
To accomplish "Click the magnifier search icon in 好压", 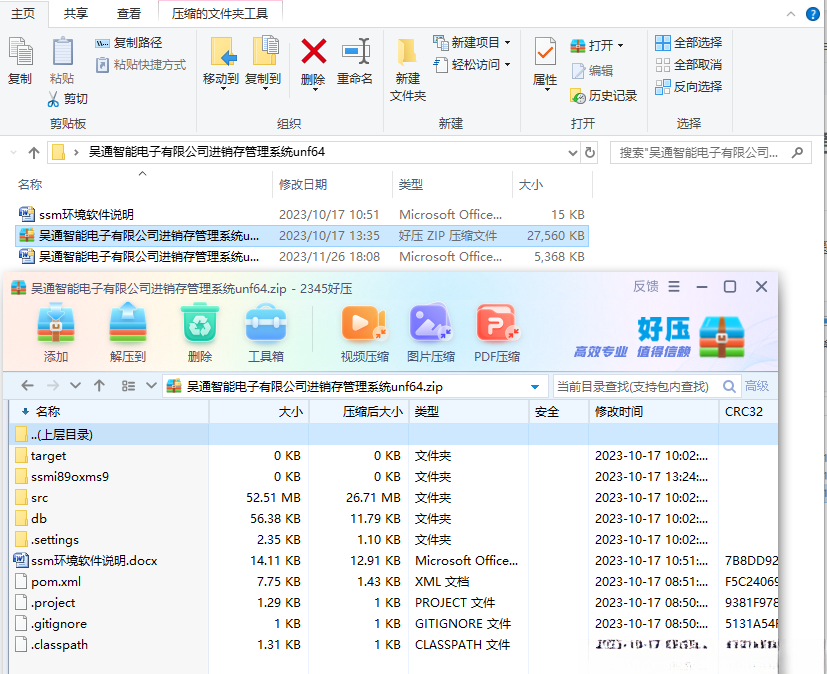I will tap(729, 387).
